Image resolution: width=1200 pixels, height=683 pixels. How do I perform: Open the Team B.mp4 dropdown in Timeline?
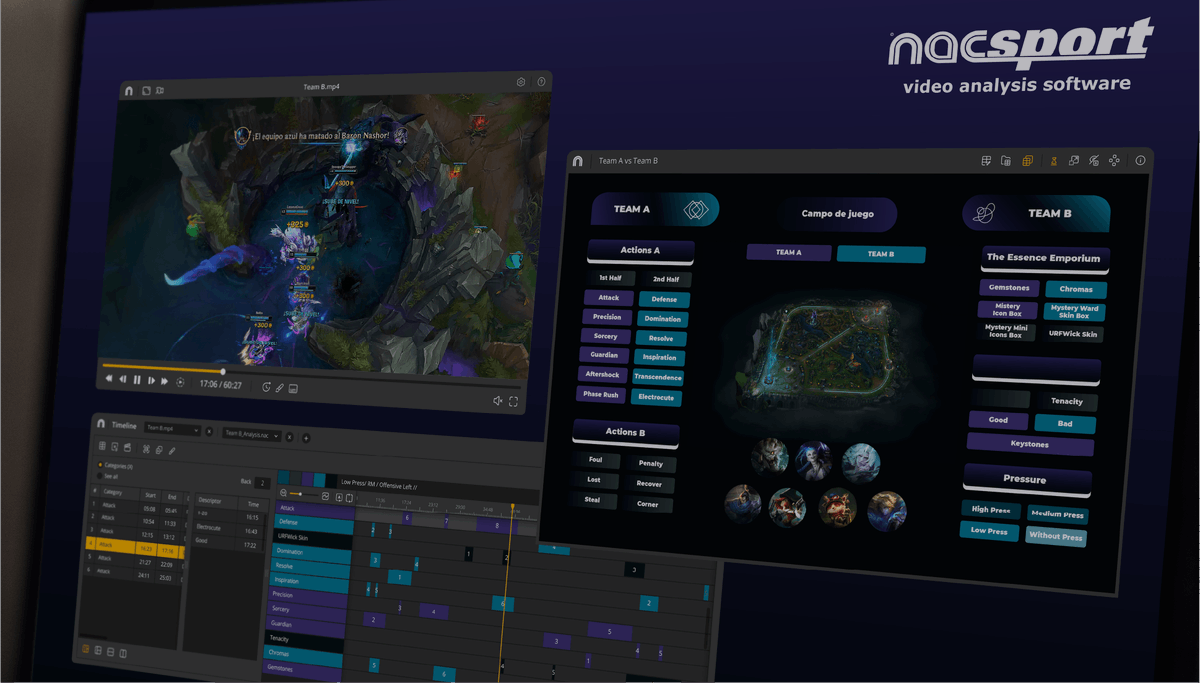[172, 429]
